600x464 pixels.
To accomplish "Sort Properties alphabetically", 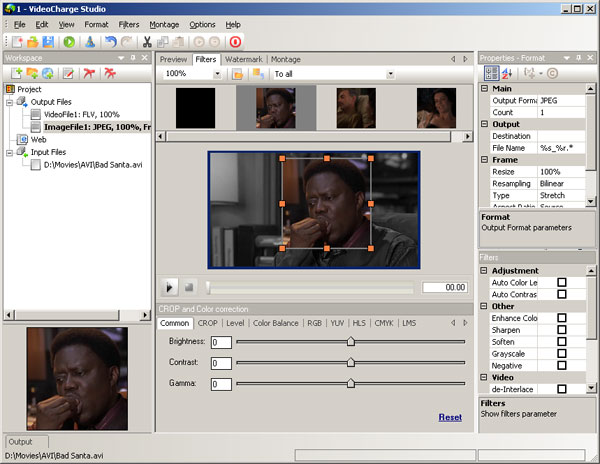I will 507,73.
